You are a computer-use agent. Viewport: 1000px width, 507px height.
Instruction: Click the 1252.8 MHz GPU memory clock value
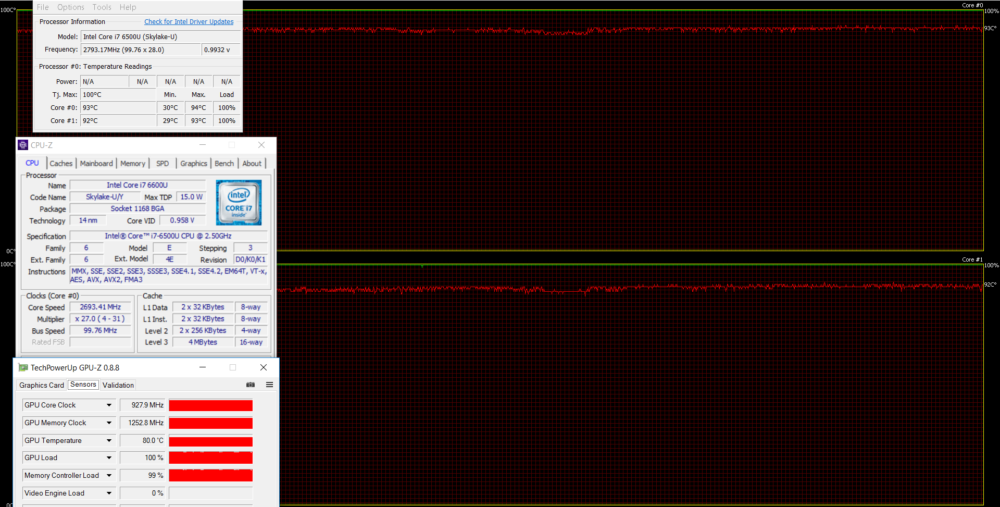coord(143,423)
